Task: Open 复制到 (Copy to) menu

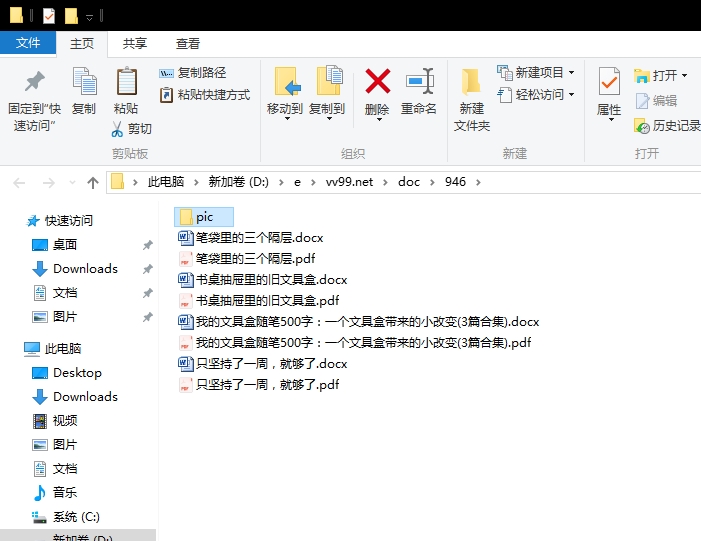Action: tap(327, 94)
